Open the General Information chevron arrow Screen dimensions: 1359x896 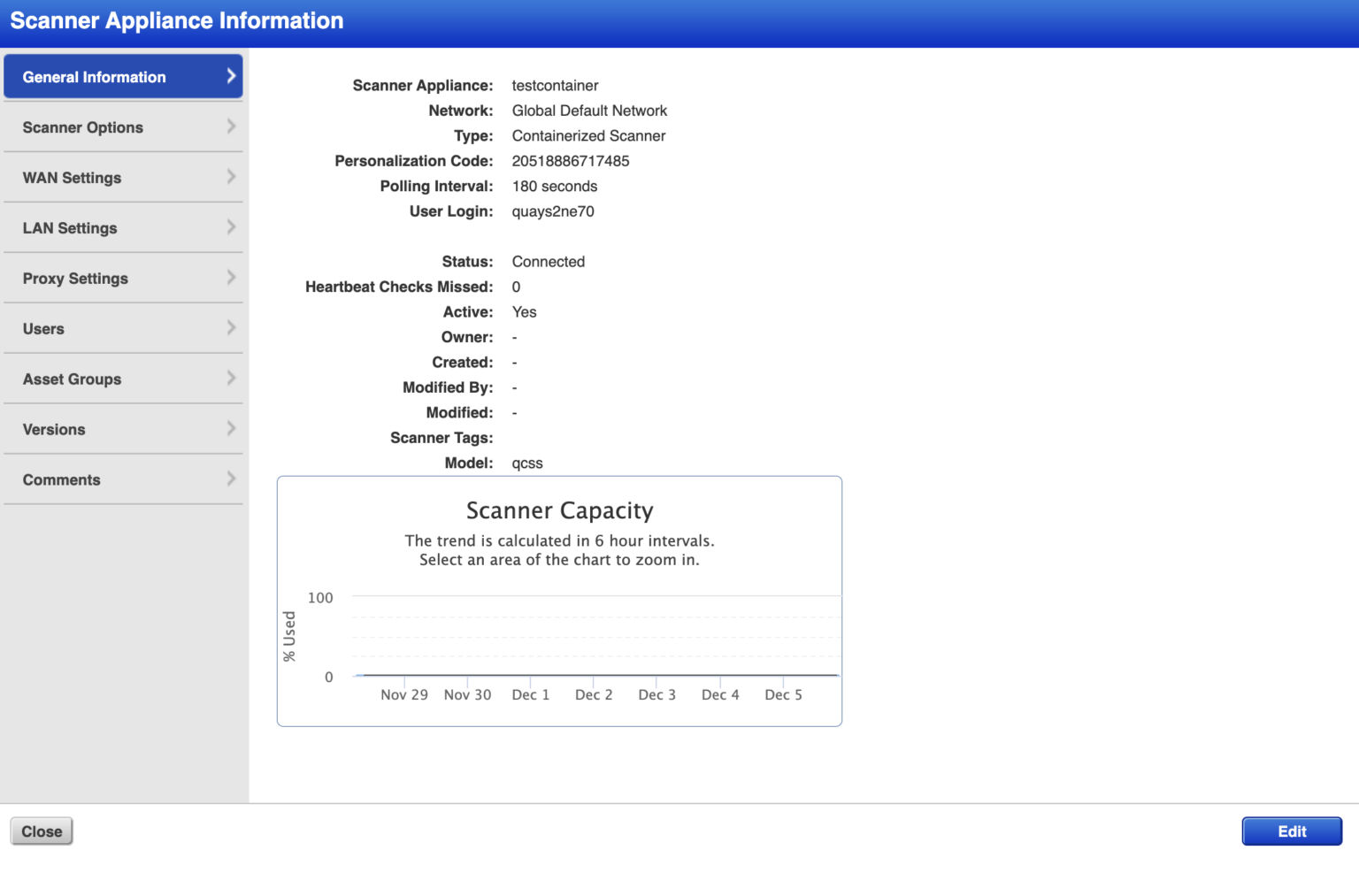[x=232, y=76]
